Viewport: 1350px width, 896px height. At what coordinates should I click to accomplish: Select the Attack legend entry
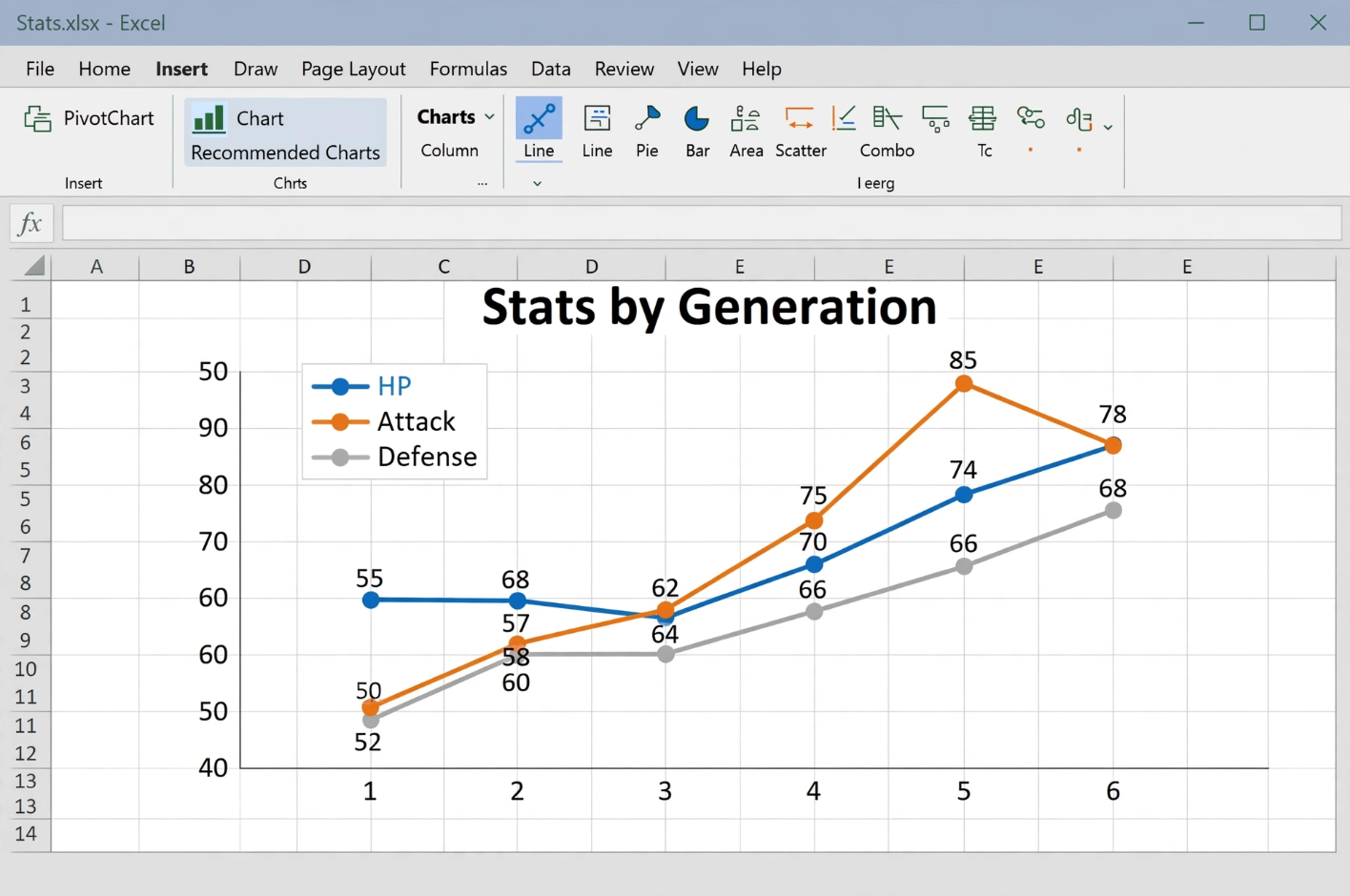pyautogui.click(x=384, y=421)
